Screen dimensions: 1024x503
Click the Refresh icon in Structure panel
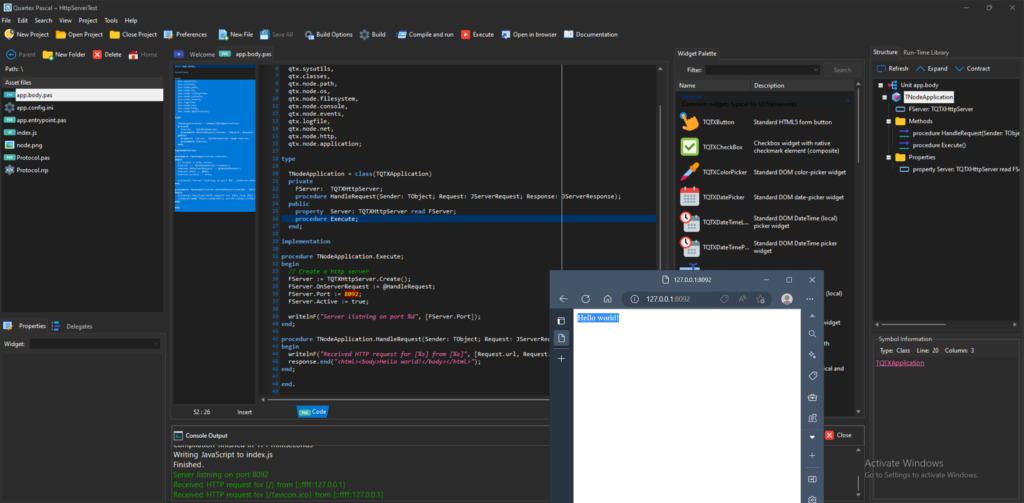pos(881,68)
